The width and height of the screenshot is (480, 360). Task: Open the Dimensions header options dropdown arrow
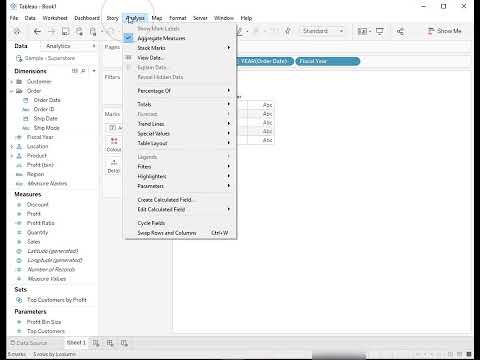coord(94,71)
